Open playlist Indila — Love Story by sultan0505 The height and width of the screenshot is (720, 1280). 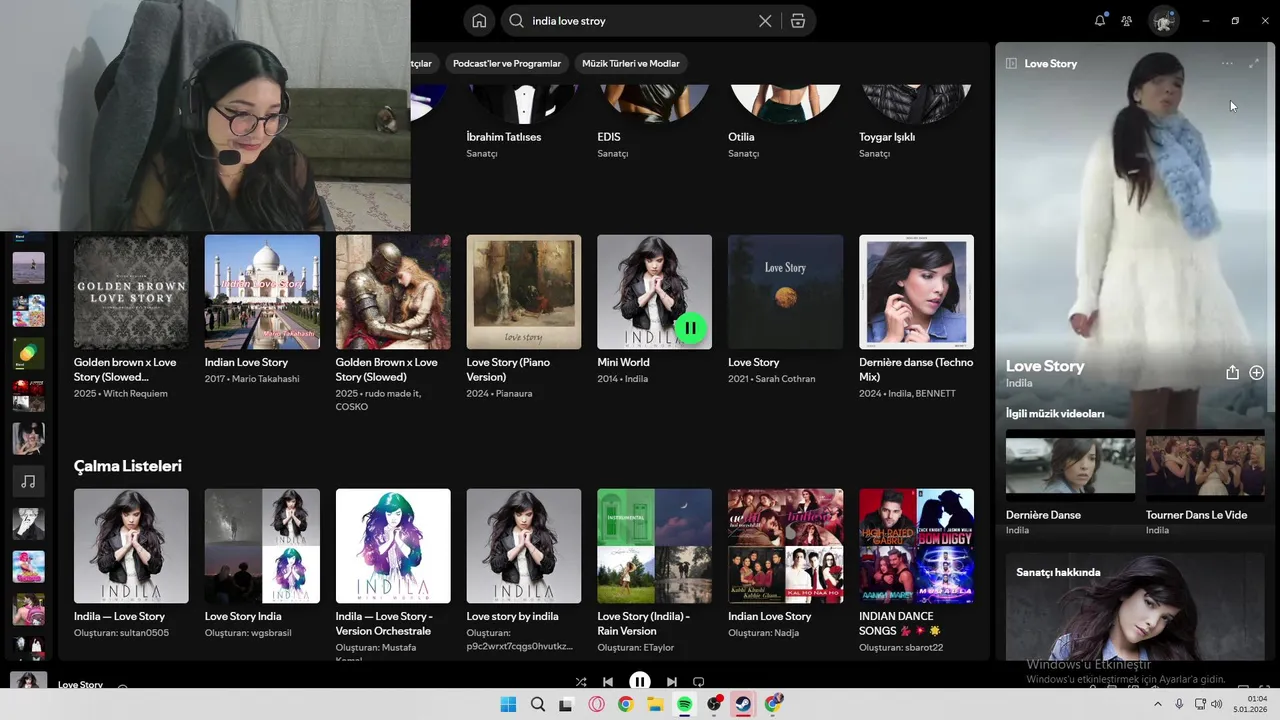pyautogui.click(x=131, y=546)
